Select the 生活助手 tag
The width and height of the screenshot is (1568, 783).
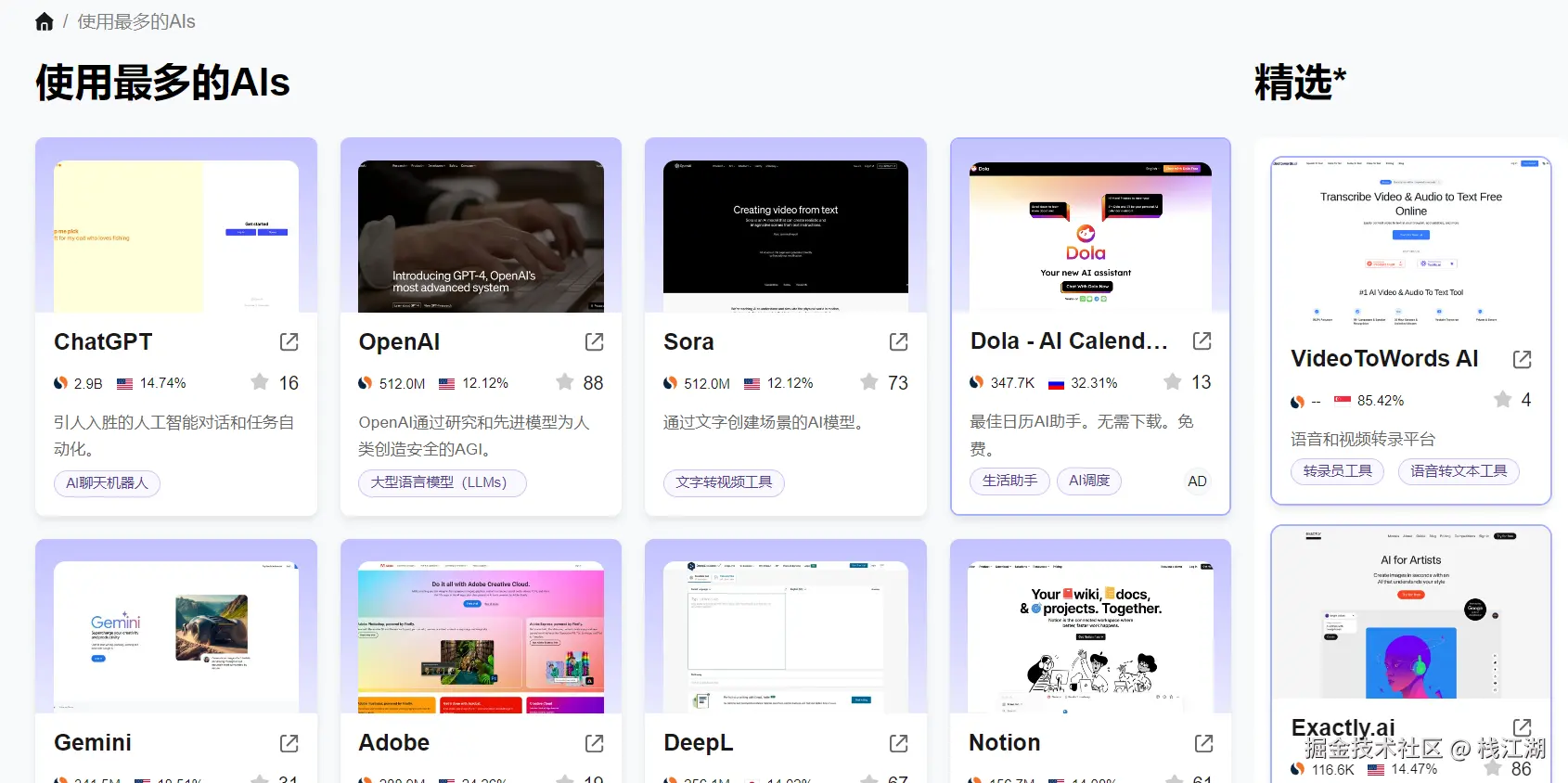pos(1009,481)
